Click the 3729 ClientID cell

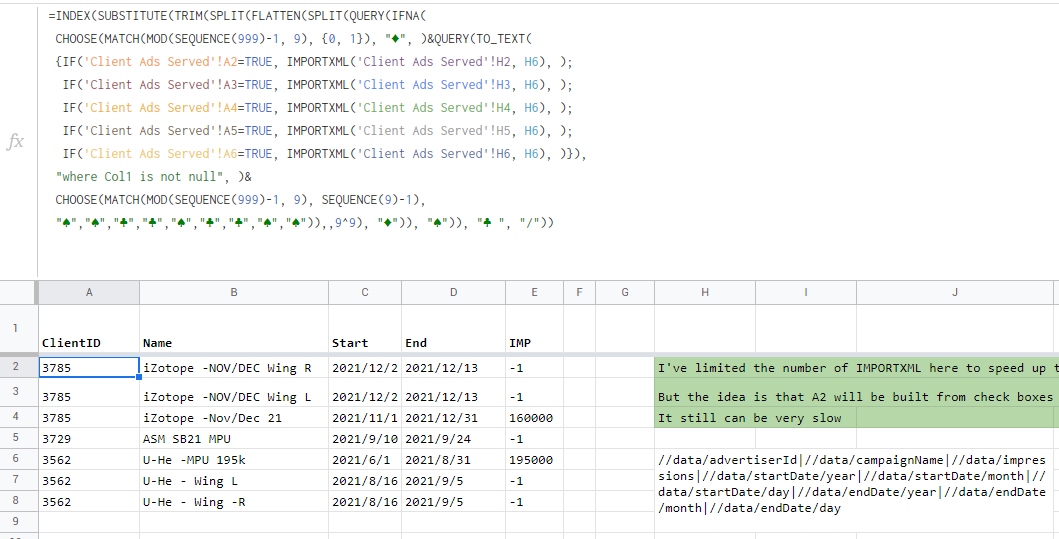click(88, 438)
